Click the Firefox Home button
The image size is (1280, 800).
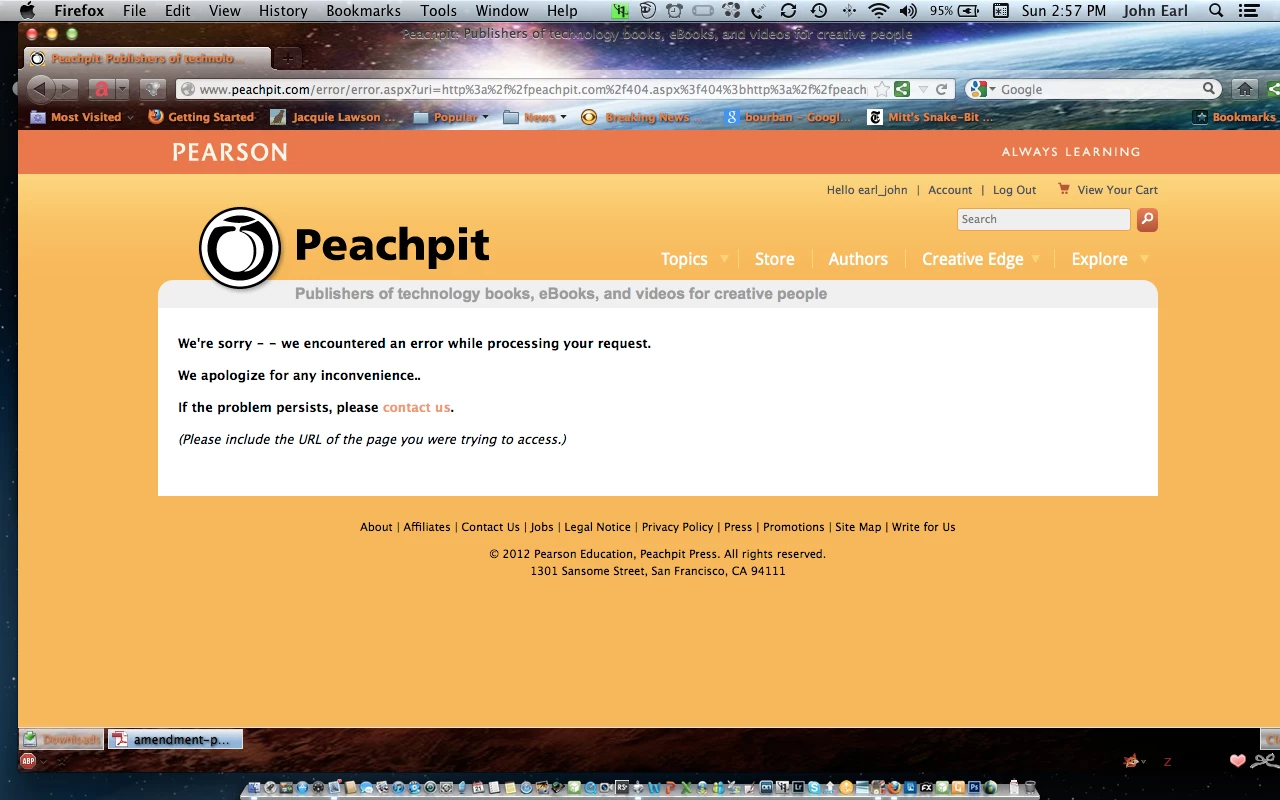(1245, 89)
